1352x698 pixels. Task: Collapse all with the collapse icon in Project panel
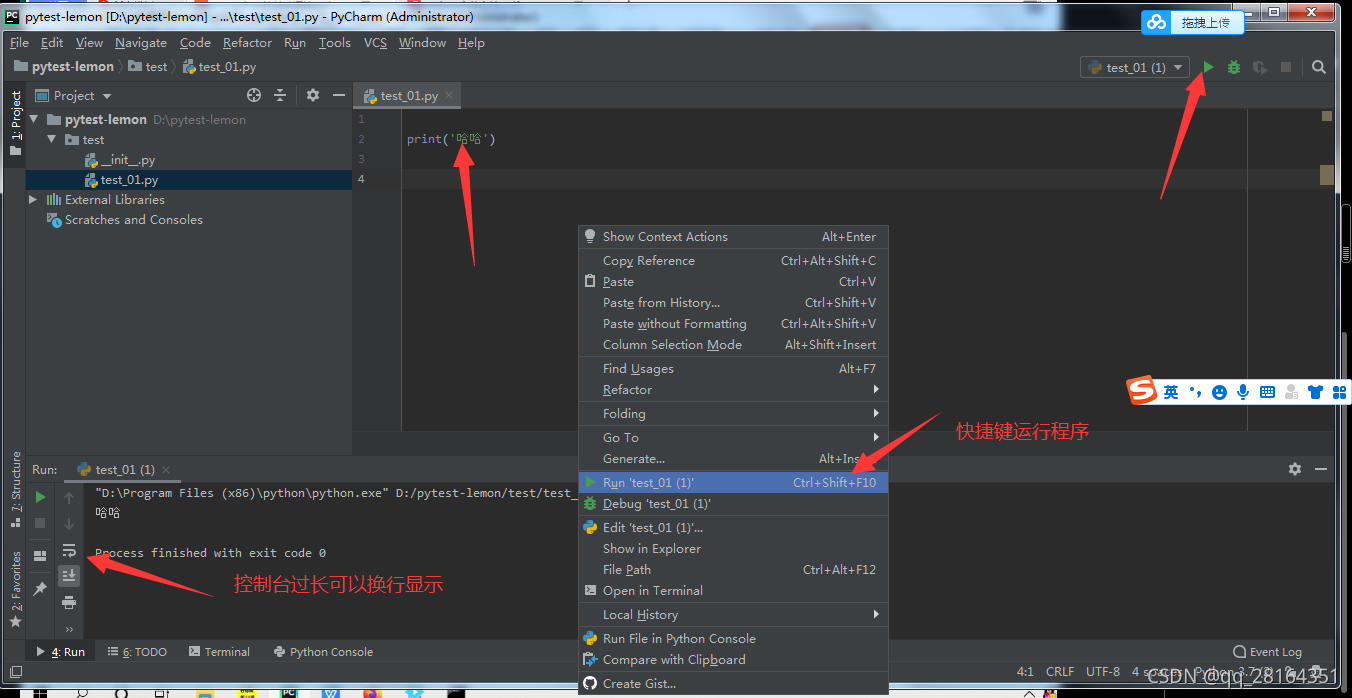(x=280, y=95)
